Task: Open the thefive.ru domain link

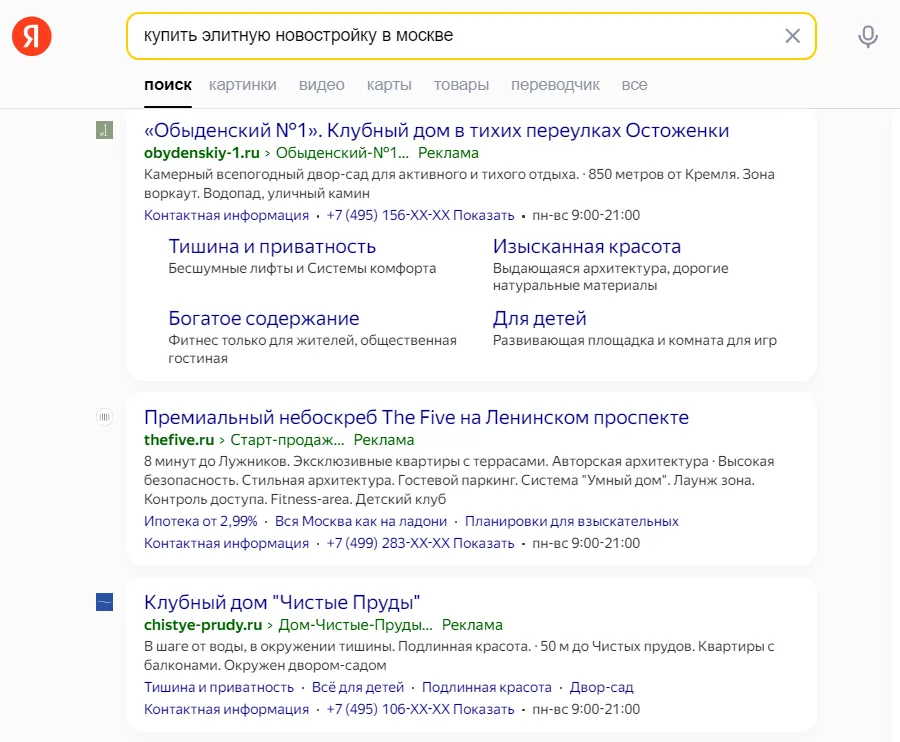Action: (x=179, y=440)
